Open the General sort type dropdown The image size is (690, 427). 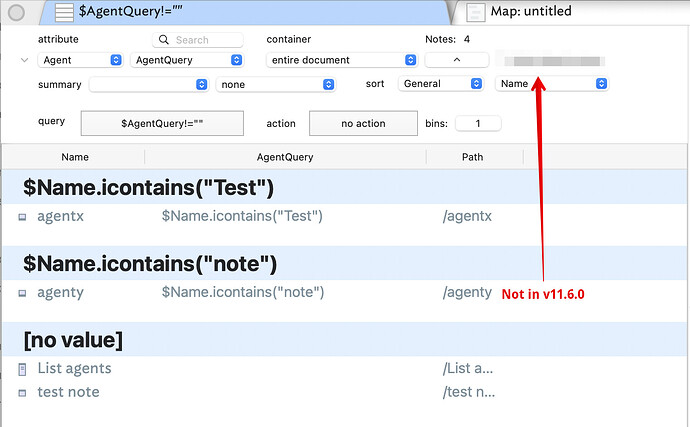pos(442,84)
